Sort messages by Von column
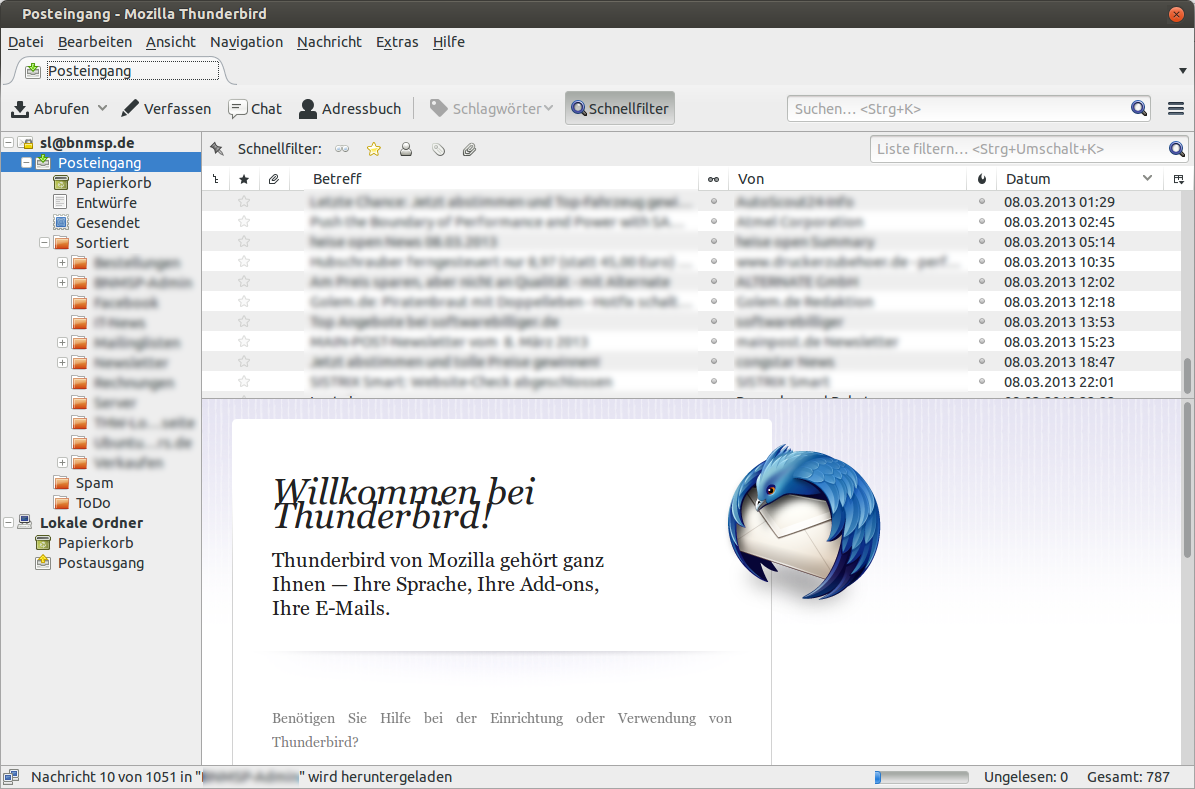The image size is (1195, 789). point(847,179)
